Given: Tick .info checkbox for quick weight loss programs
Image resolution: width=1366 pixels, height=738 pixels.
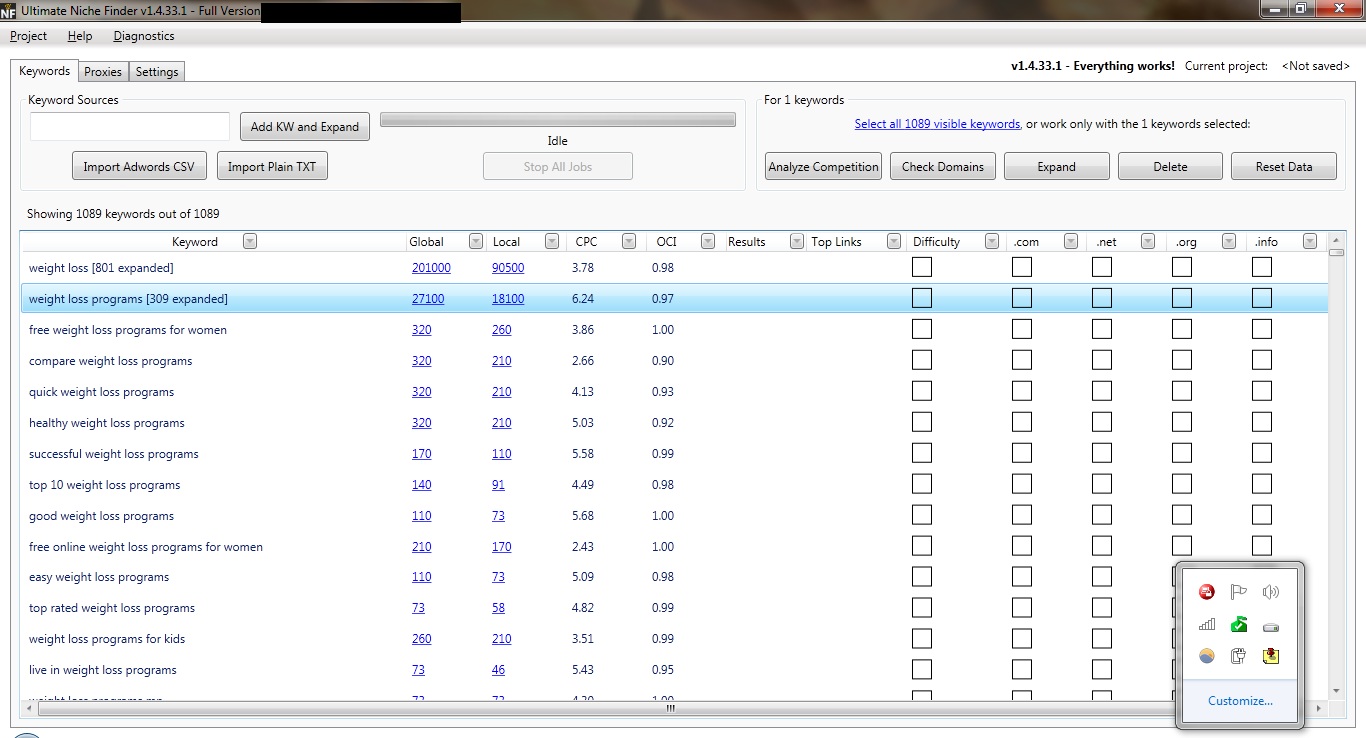Looking at the screenshot, I should click(x=1262, y=391).
